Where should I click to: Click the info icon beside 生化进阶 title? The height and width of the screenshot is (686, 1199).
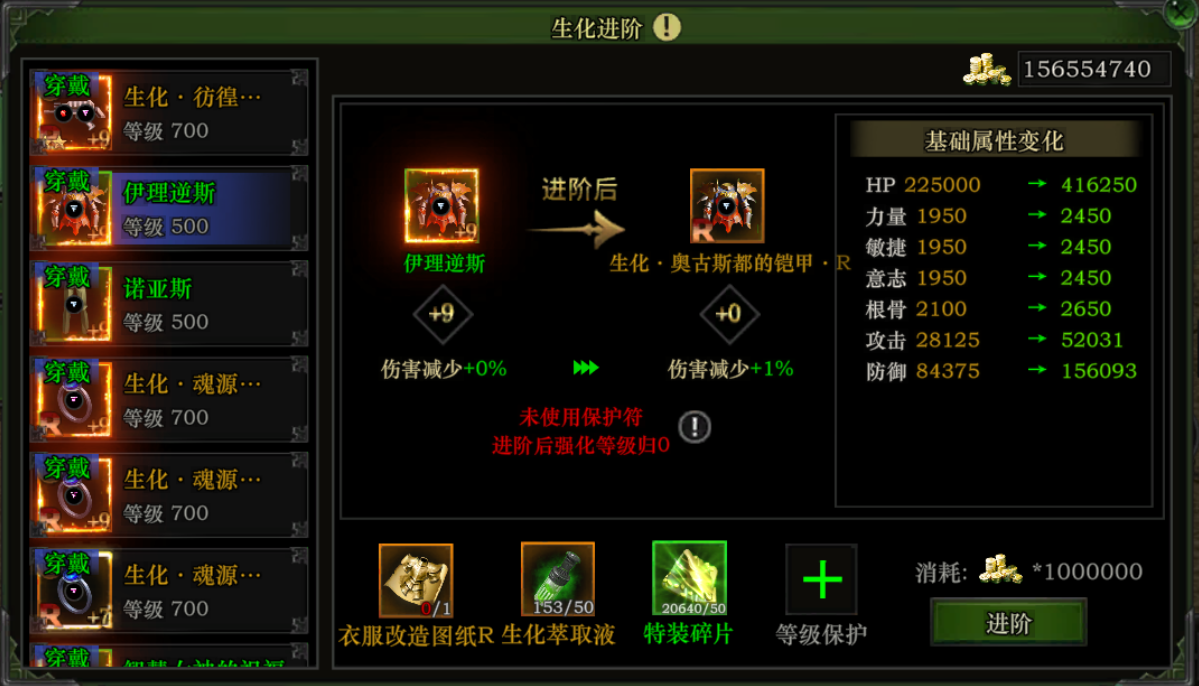click(x=667, y=27)
